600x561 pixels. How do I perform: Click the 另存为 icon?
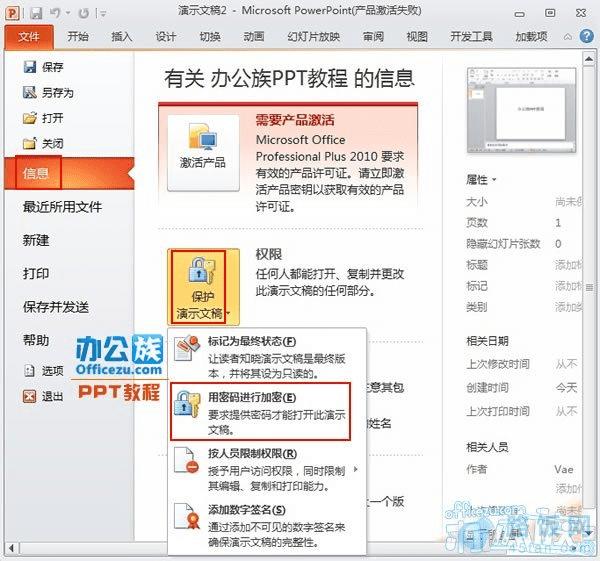click(29, 92)
